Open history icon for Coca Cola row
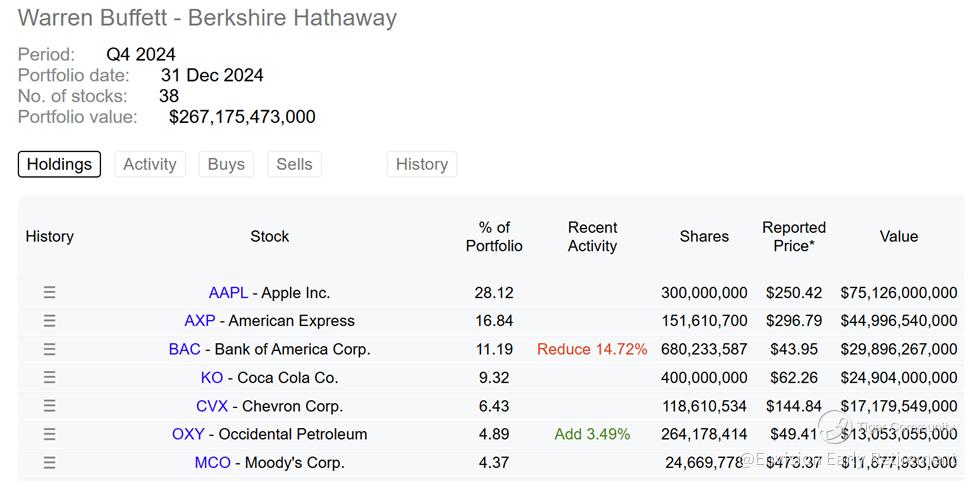 click(49, 377)
